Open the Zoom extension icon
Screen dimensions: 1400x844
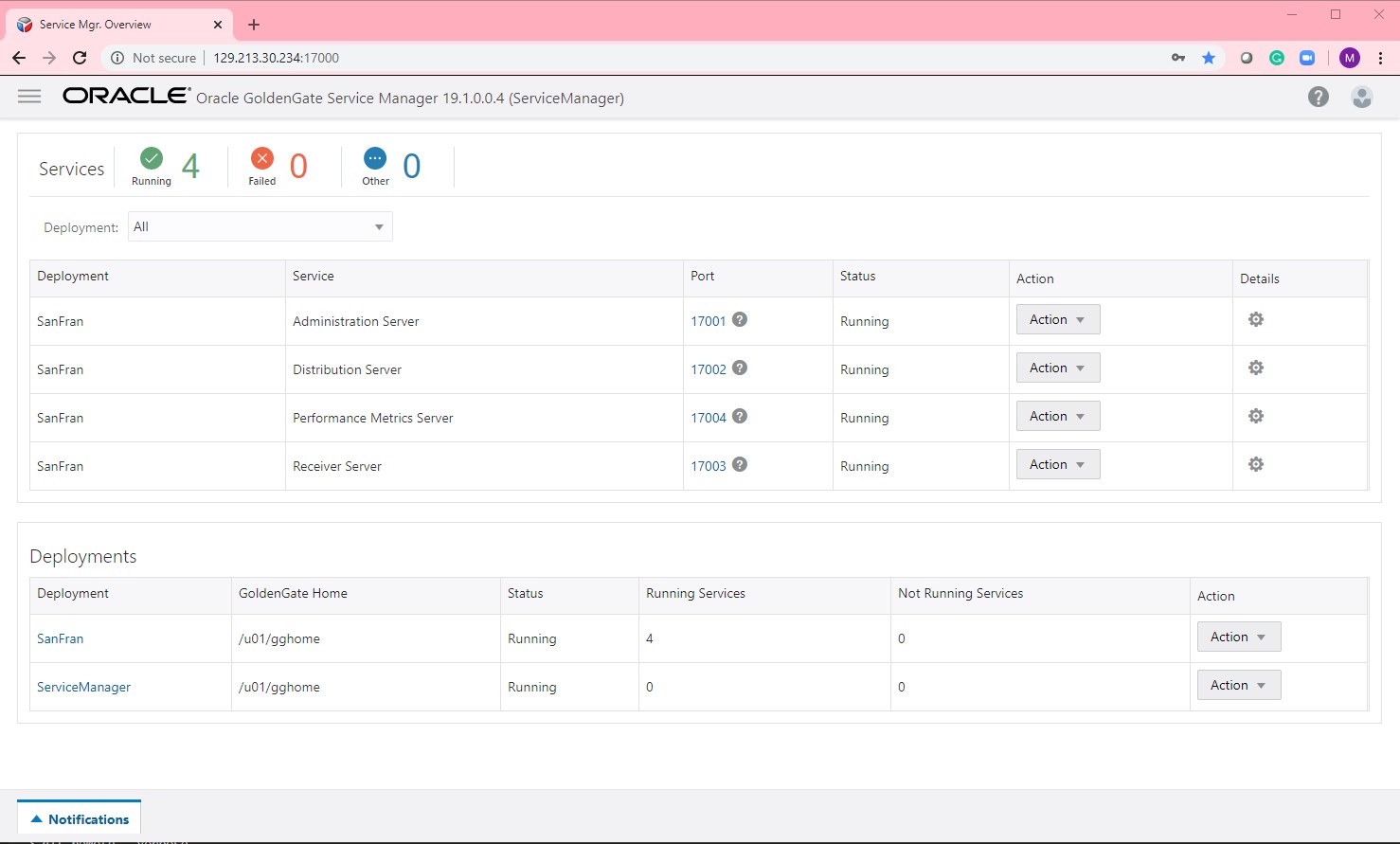1307,58
